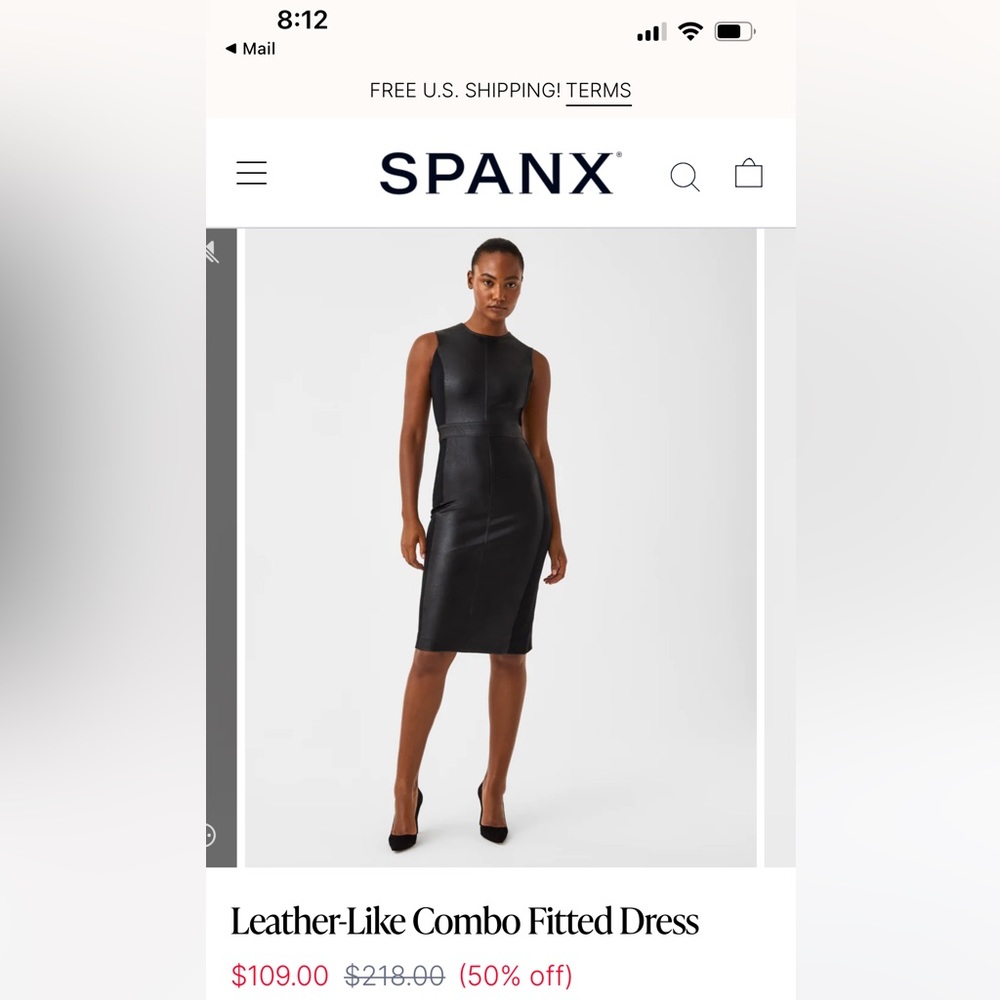
Task: Open the main black dress product photo
Action: [x=501, y=548]
